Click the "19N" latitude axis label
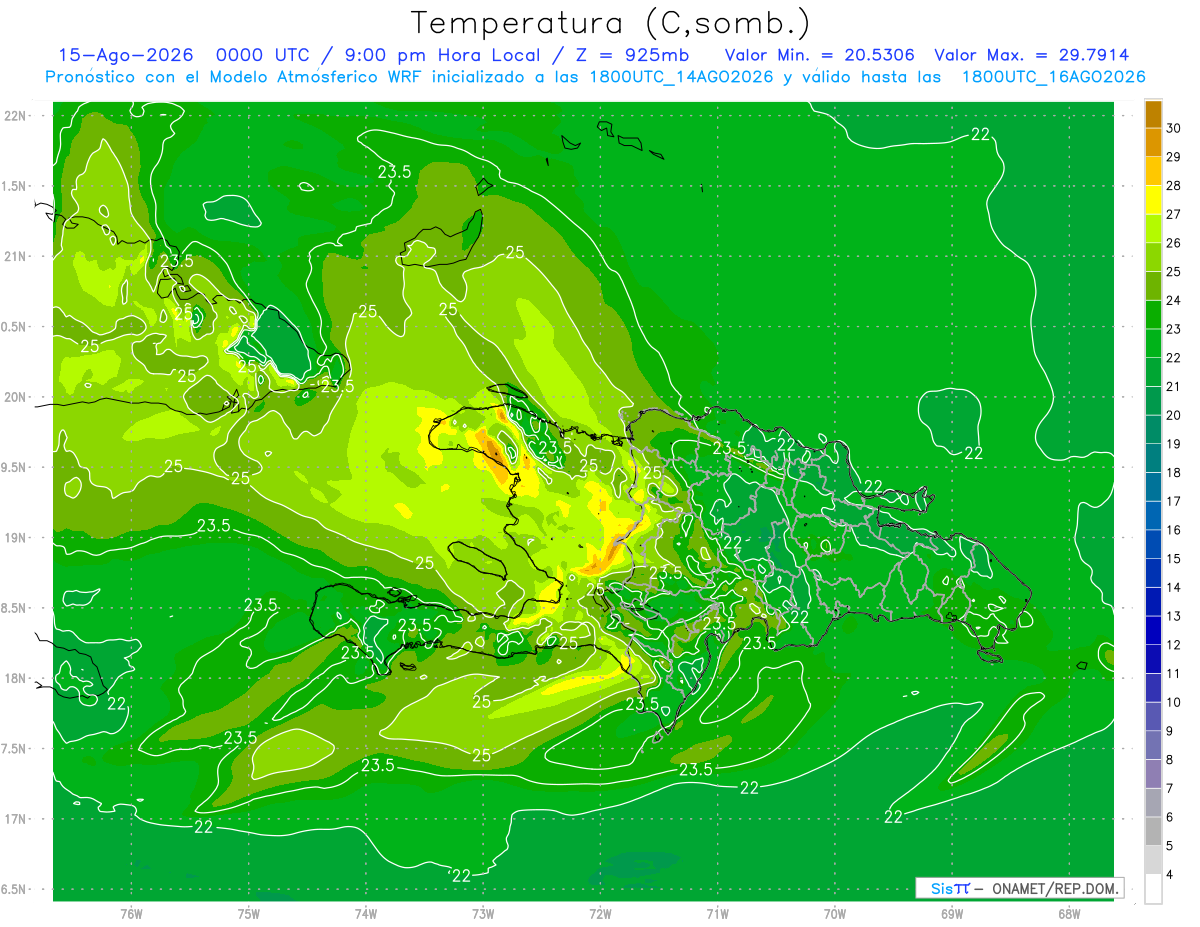The image size is (1200, 927). click(15, 538)
